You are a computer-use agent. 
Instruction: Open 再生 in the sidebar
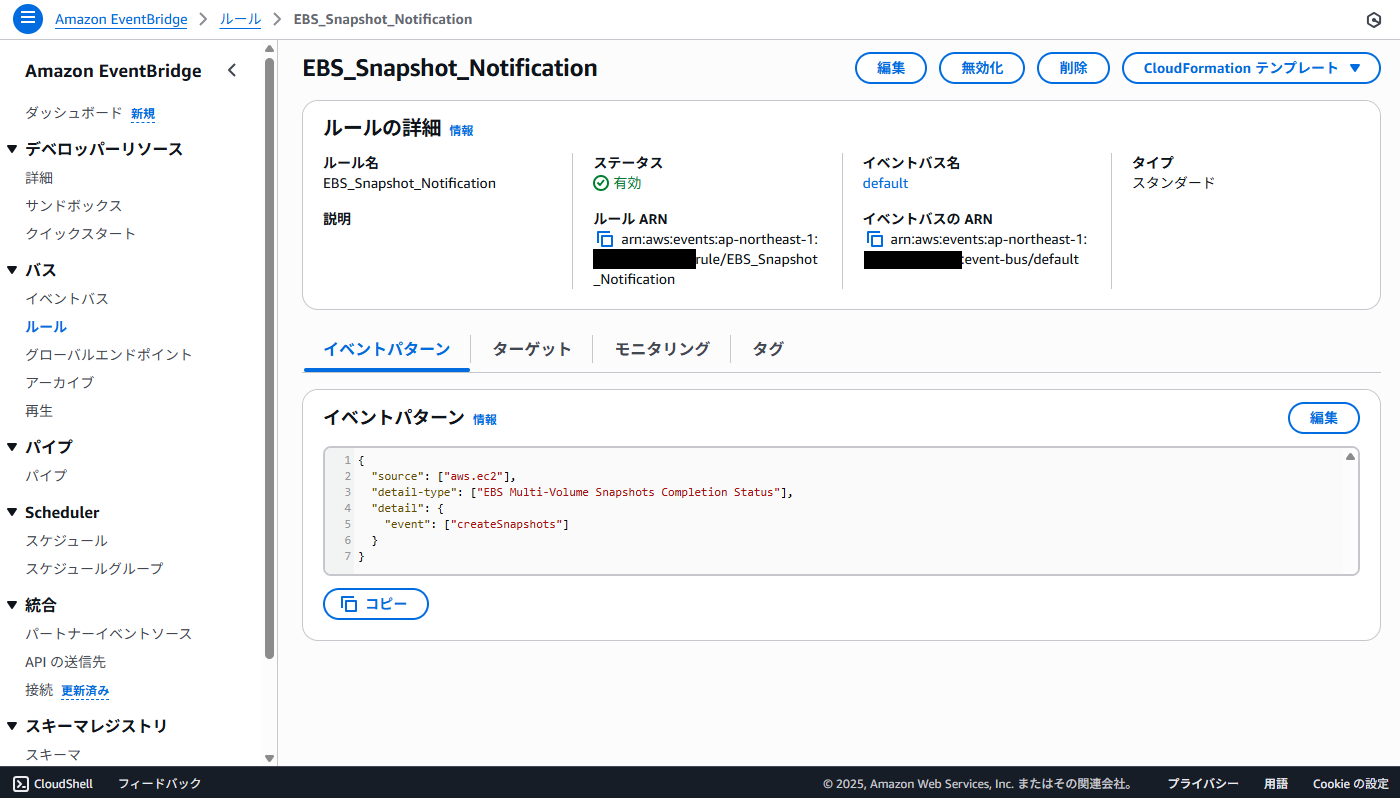point(39,411)
